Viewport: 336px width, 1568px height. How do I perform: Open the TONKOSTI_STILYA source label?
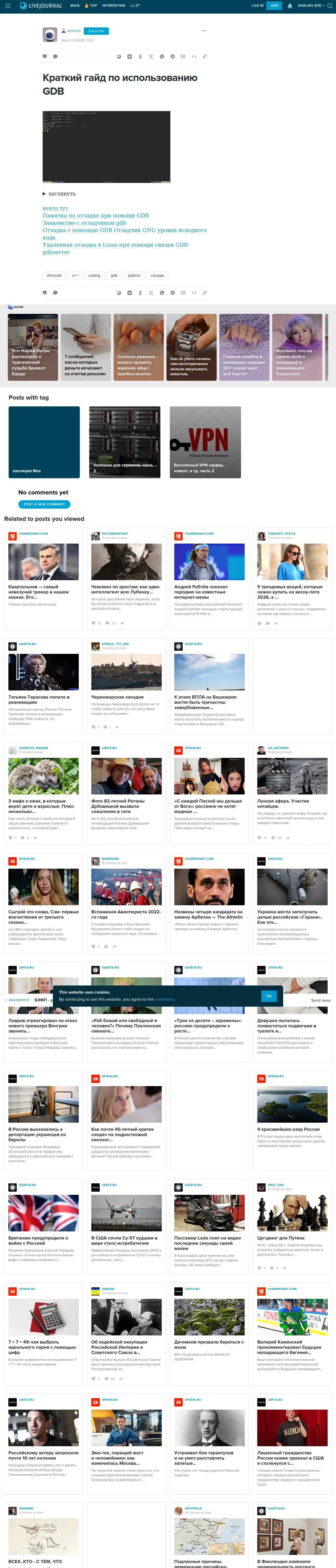[282, 534]
